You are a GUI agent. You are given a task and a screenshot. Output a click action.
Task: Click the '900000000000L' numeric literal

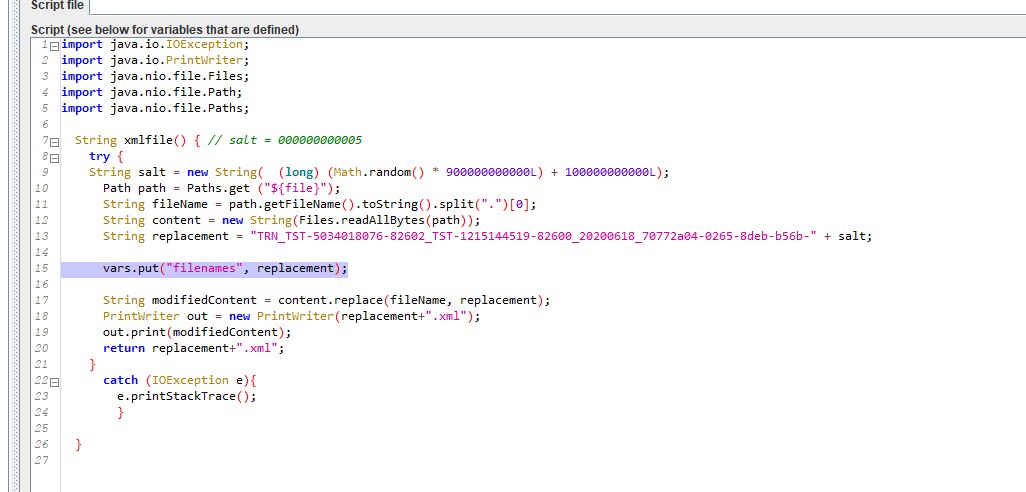[x=491, y=172]
